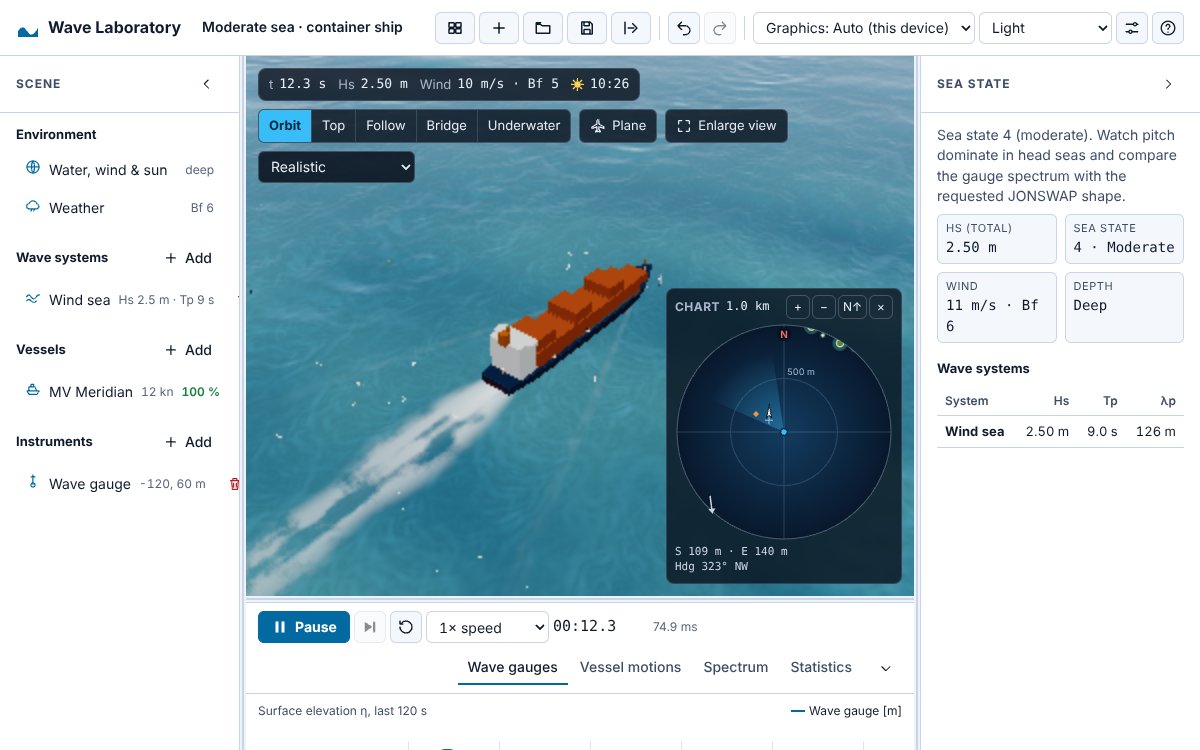The height and width of the screenshot is (750, 1200).
Task: Open the Realistic render style dropdown
Action: [x=336, y=167]
